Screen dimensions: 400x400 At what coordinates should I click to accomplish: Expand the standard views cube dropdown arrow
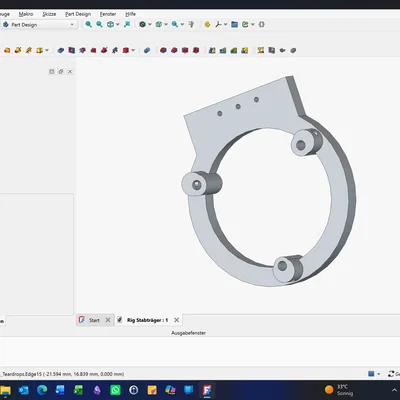pos(166,24)
